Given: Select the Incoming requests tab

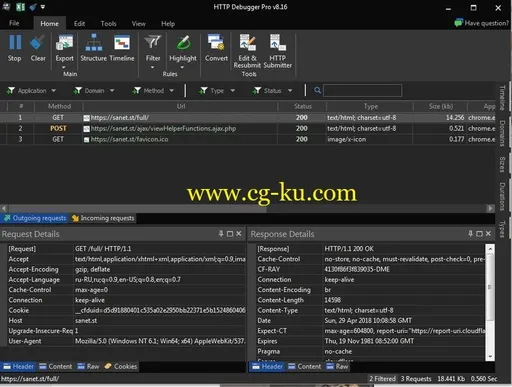Looking at the screenshot, I should pyautogui.click(x=103, y=218).
